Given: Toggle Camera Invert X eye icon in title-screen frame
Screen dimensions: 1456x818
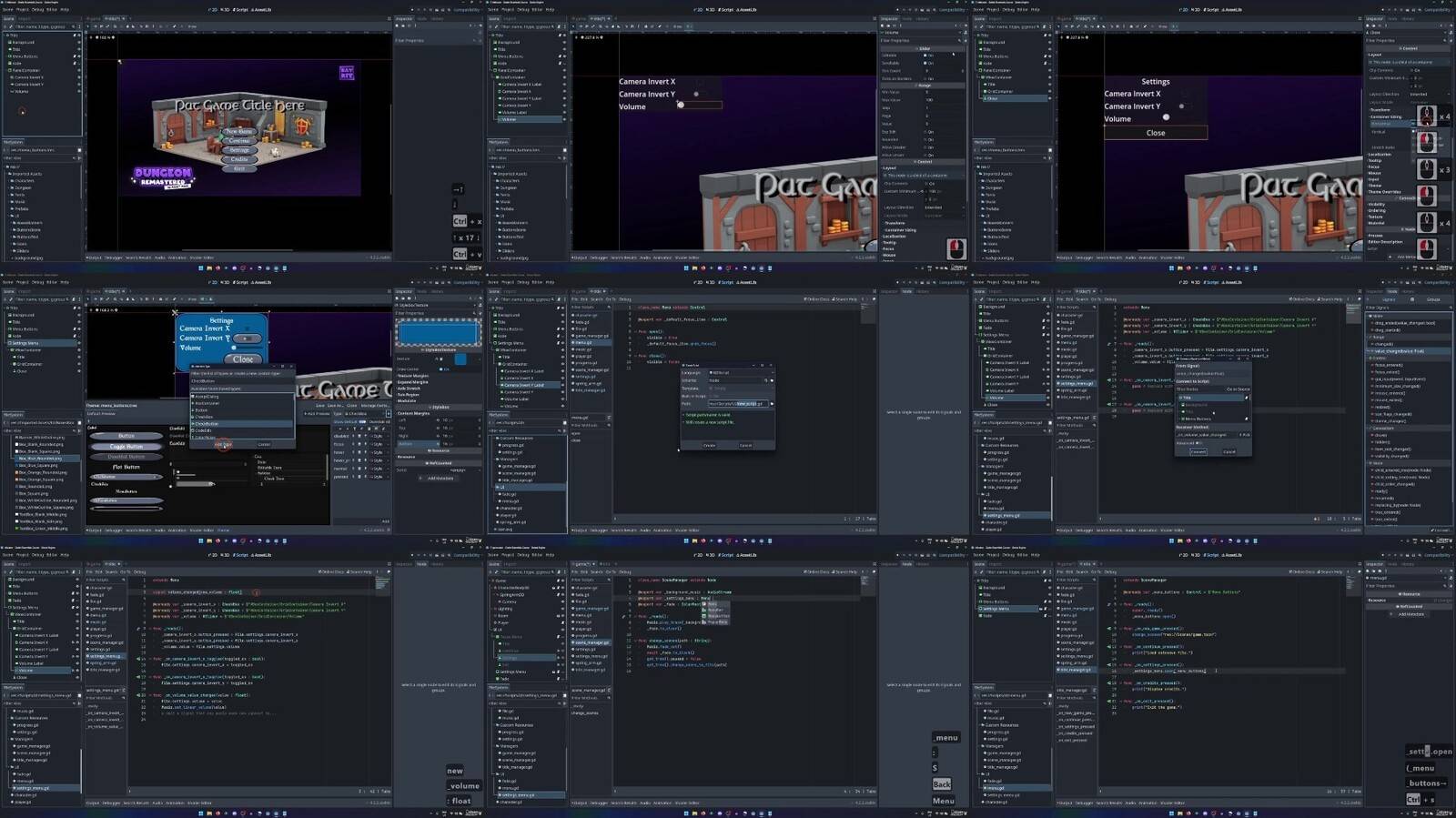Looking at the screenshot, I should [78, 77].
